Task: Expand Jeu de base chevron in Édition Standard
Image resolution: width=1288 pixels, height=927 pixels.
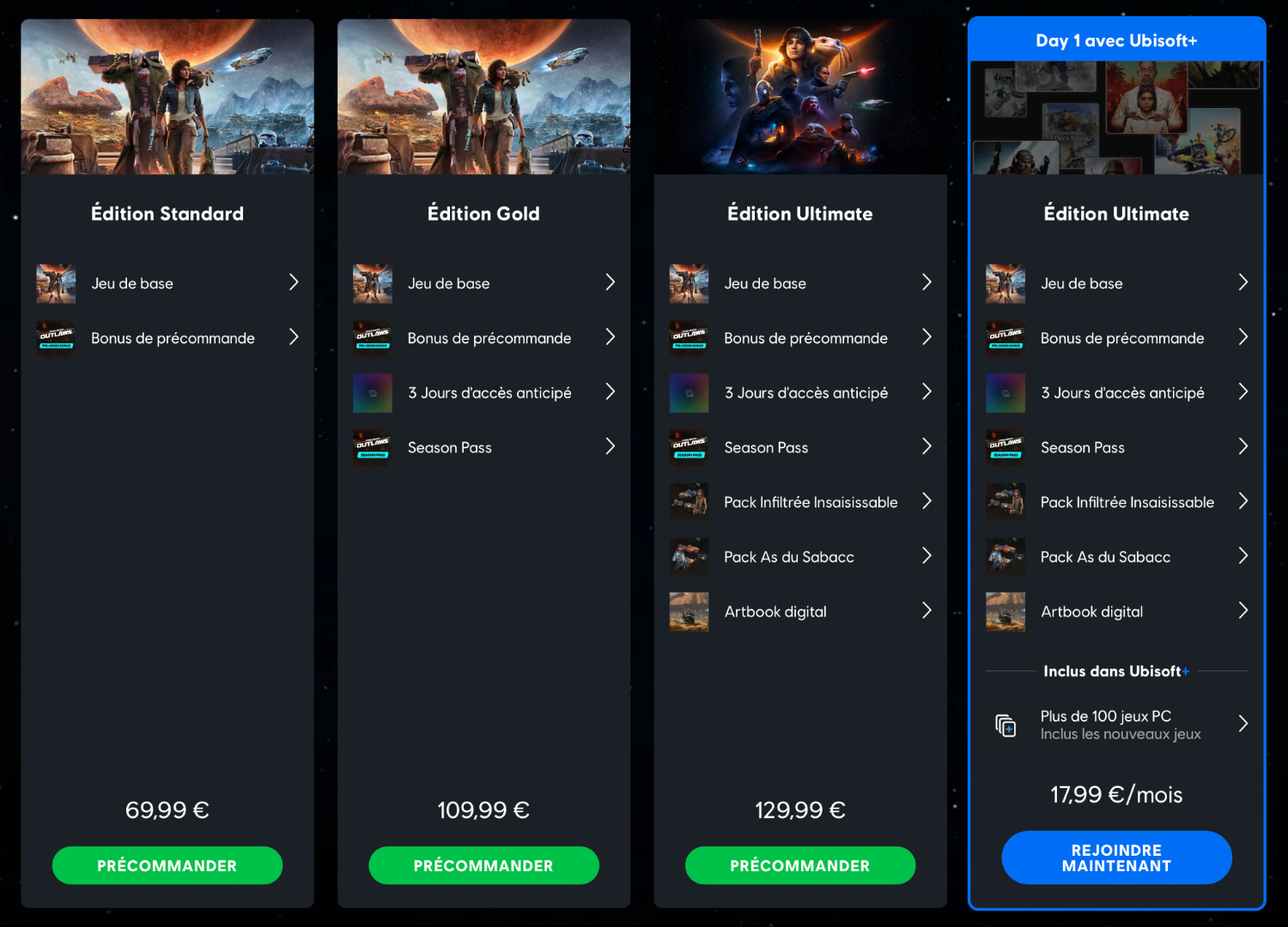Action: (x=294, y=282)
